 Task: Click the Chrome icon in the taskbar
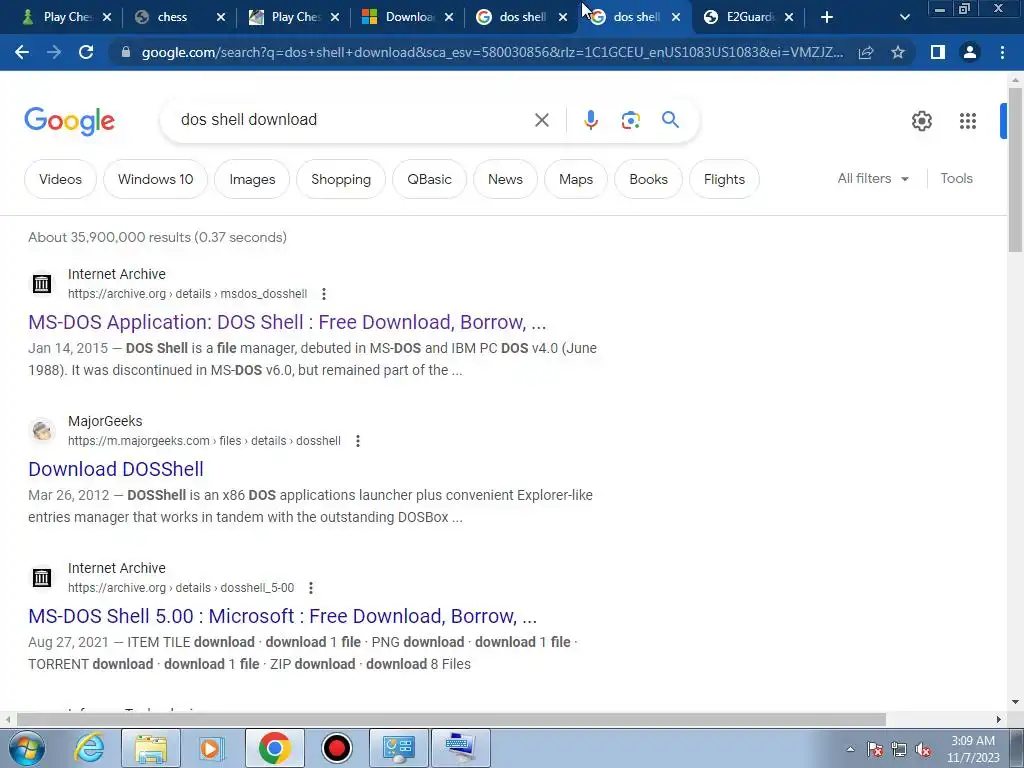pos(274,748)
